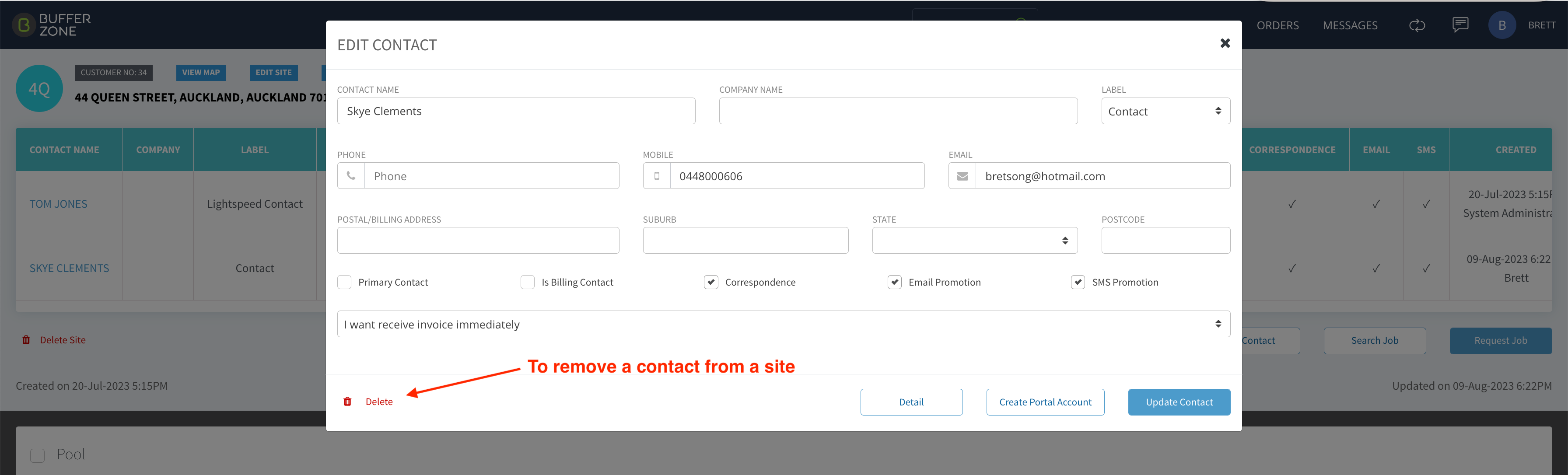
Task: Click the Delete contact link
Action: (x=378, y=402)
